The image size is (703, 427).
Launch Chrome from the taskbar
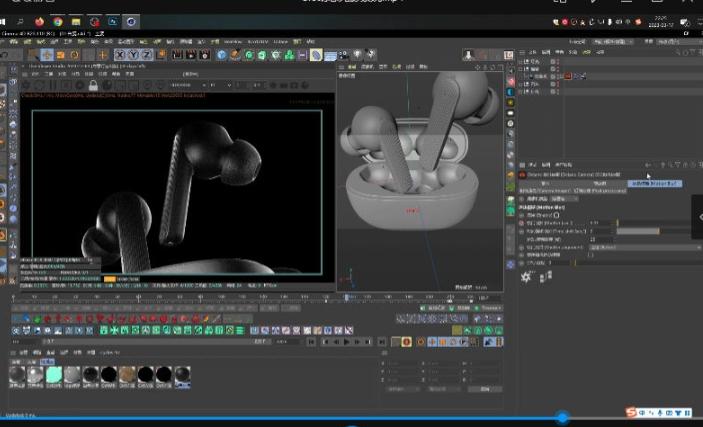point(57,20)
